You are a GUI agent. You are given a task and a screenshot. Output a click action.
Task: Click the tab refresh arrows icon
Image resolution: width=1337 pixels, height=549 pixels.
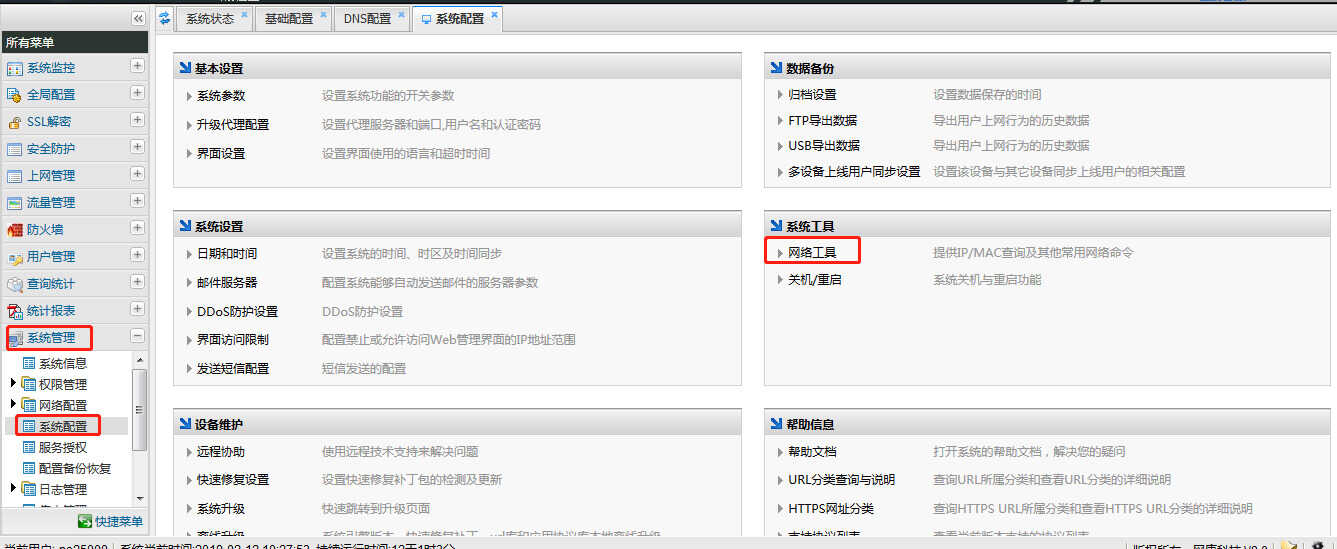[x=165, y=18]
